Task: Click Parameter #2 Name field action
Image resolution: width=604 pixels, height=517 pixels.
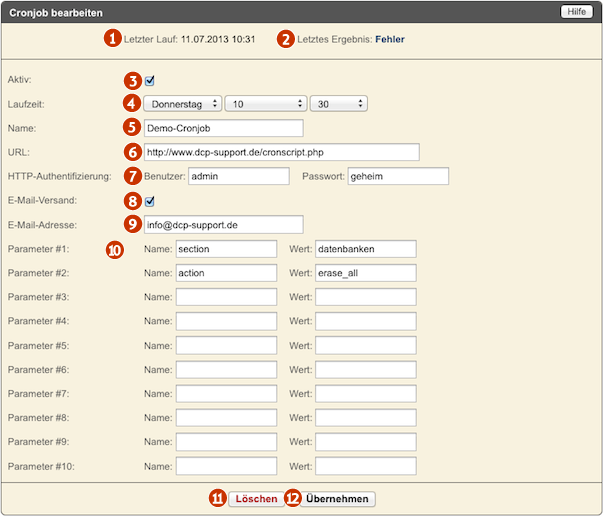Action: [x=226, y=273]
